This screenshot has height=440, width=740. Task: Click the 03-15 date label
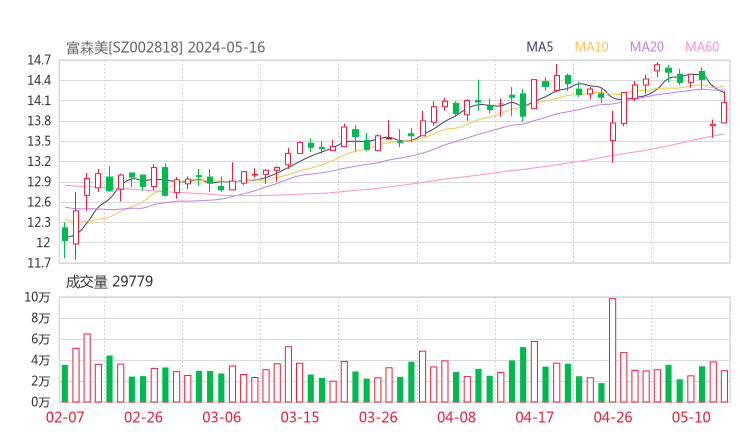point(300,417)
